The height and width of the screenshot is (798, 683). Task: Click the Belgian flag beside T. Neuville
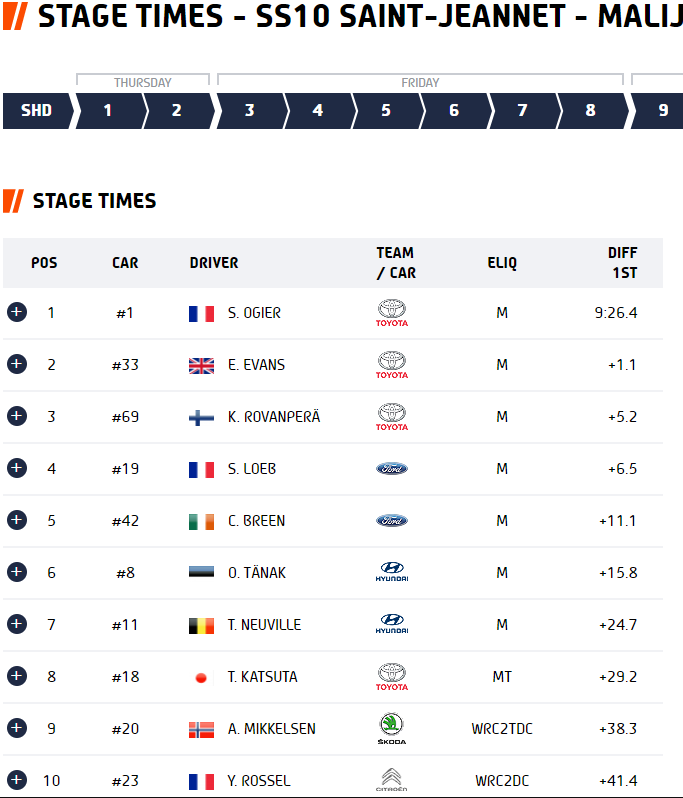202,625
